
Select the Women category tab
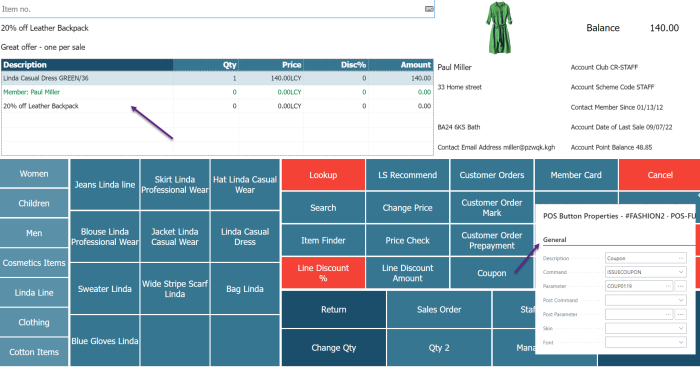point(34,174)
